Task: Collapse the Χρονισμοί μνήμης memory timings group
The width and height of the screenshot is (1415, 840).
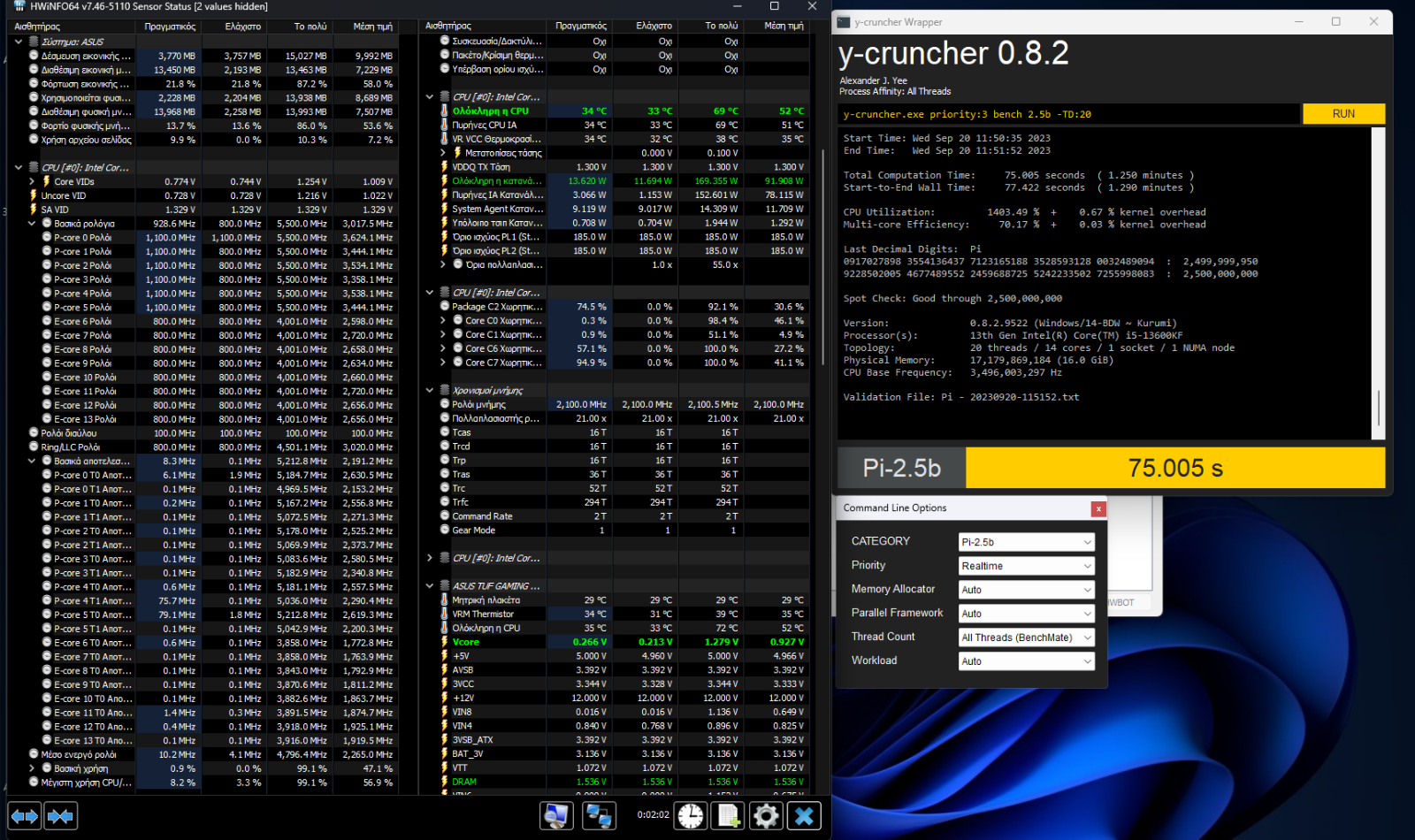Action: [x=430, y=390]
